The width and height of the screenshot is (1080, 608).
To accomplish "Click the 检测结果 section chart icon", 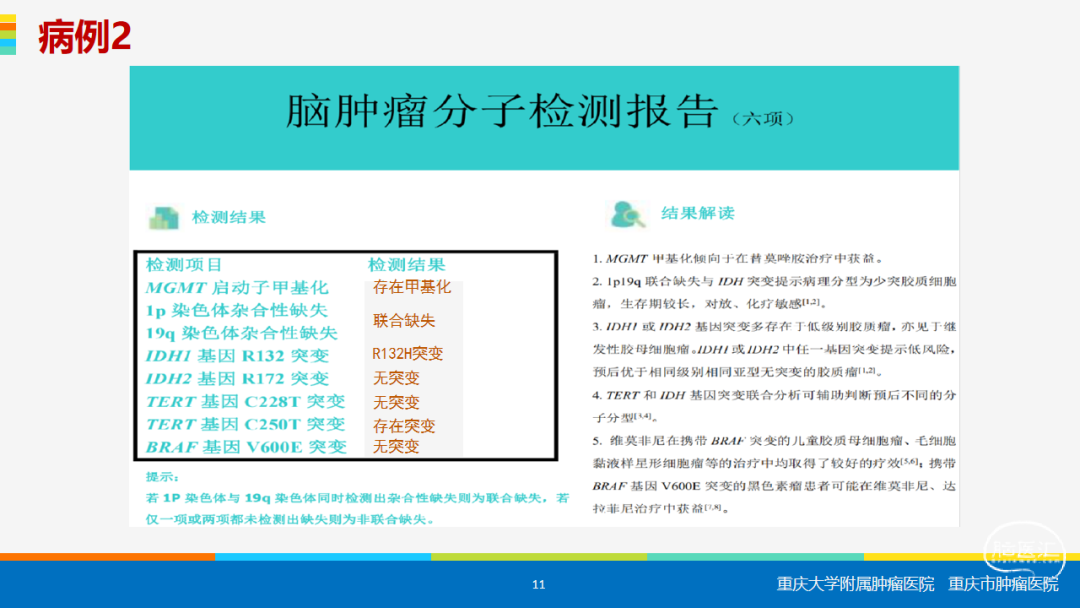I will click(x=162, y=216).
